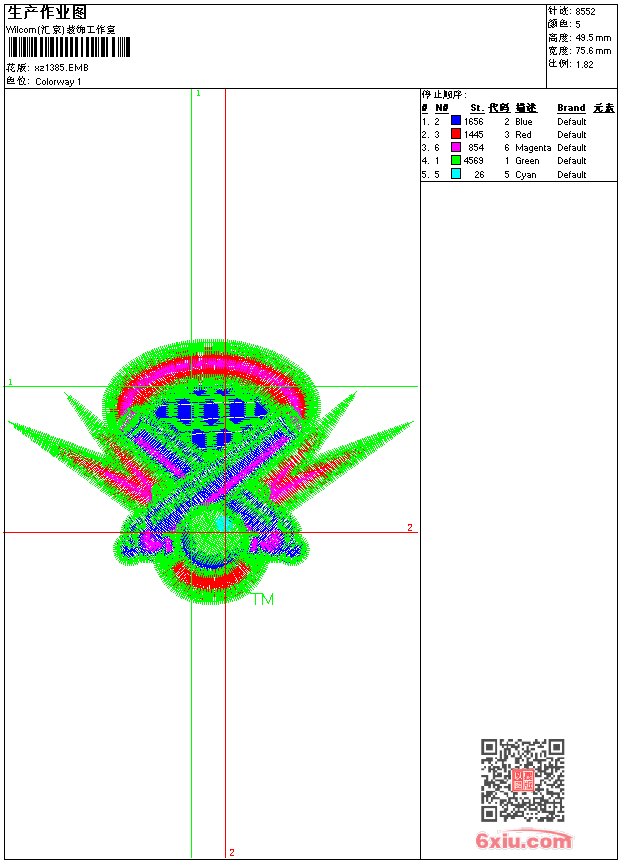Select the Green row stitch count 4569

pos(474,161)
